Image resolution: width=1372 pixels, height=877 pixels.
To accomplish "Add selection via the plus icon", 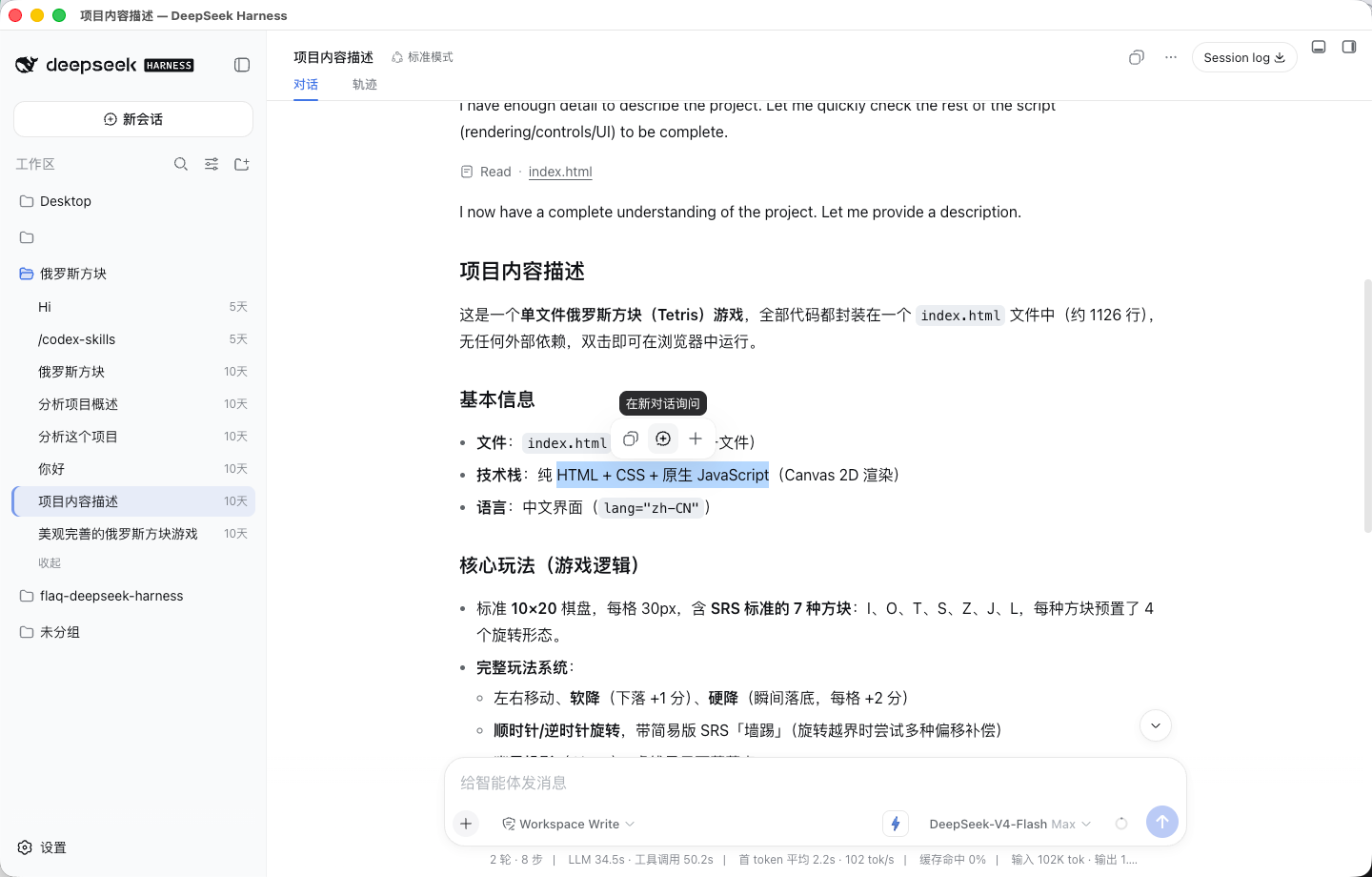I will click(696, 438).
